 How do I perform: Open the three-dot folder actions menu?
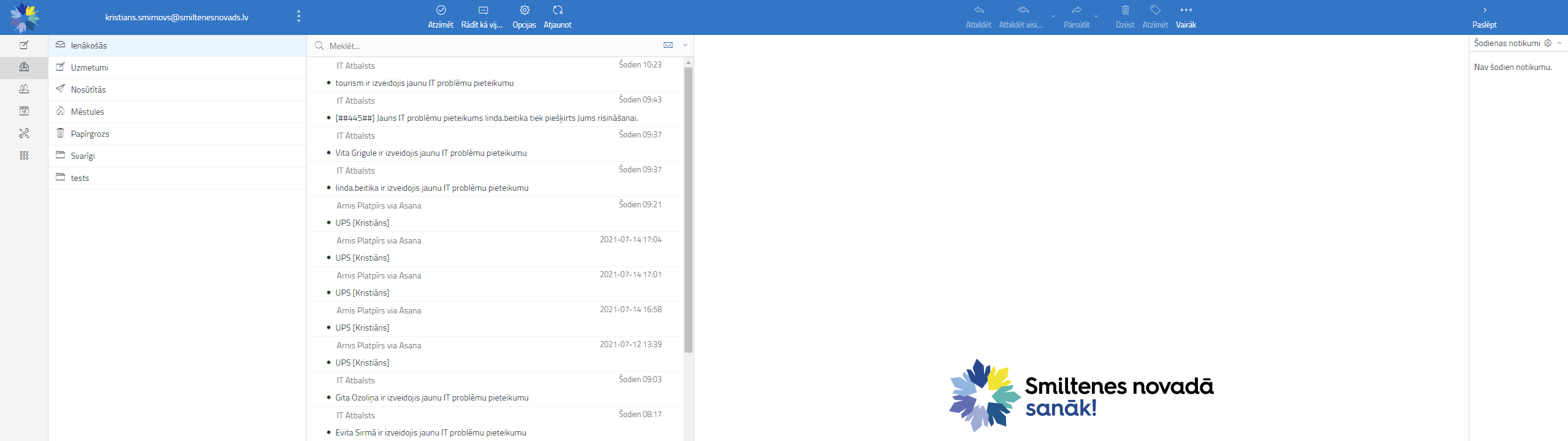pyautogui.click(x=298, y=17)
